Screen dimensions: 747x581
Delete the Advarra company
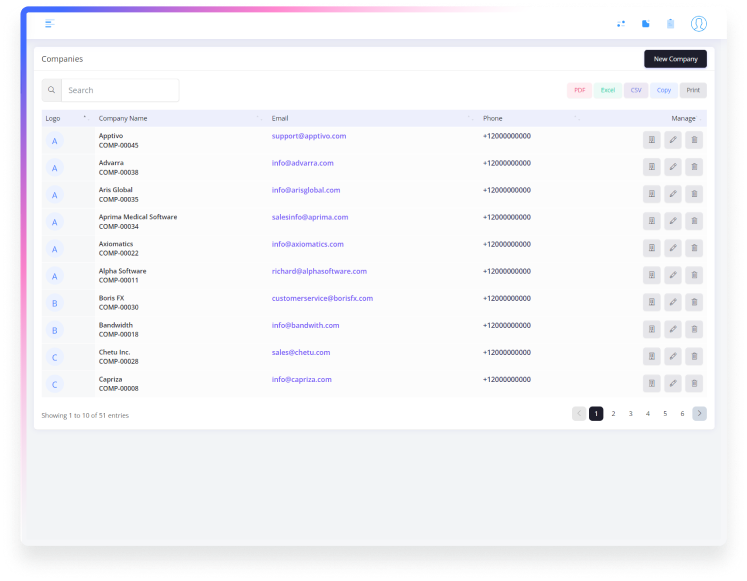(694, 167)
